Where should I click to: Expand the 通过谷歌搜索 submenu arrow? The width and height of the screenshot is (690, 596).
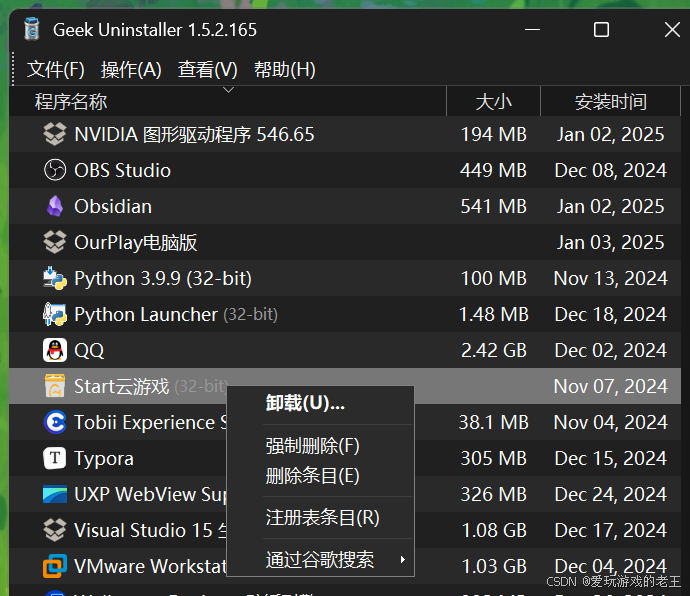[403, 559]
